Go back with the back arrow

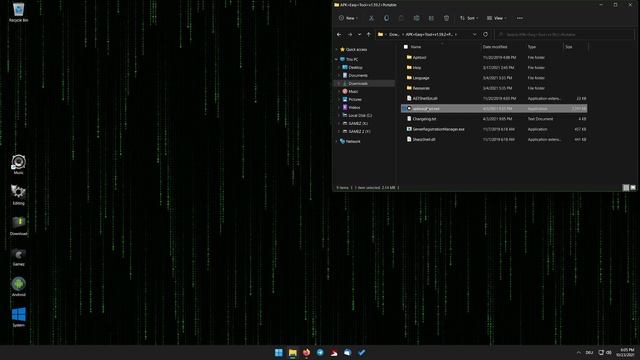(x=339, y=35)
